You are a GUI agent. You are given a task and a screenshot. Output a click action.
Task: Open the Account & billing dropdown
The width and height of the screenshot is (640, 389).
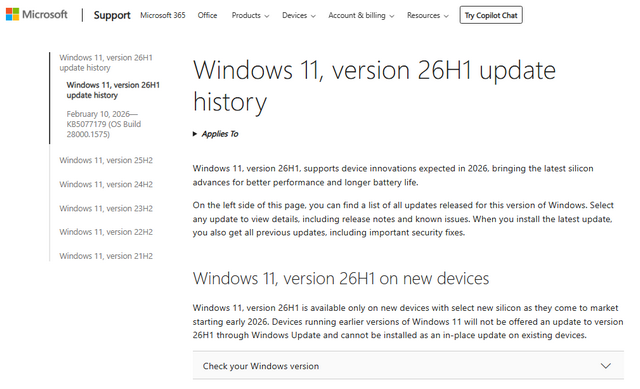(x=361, y=16)
